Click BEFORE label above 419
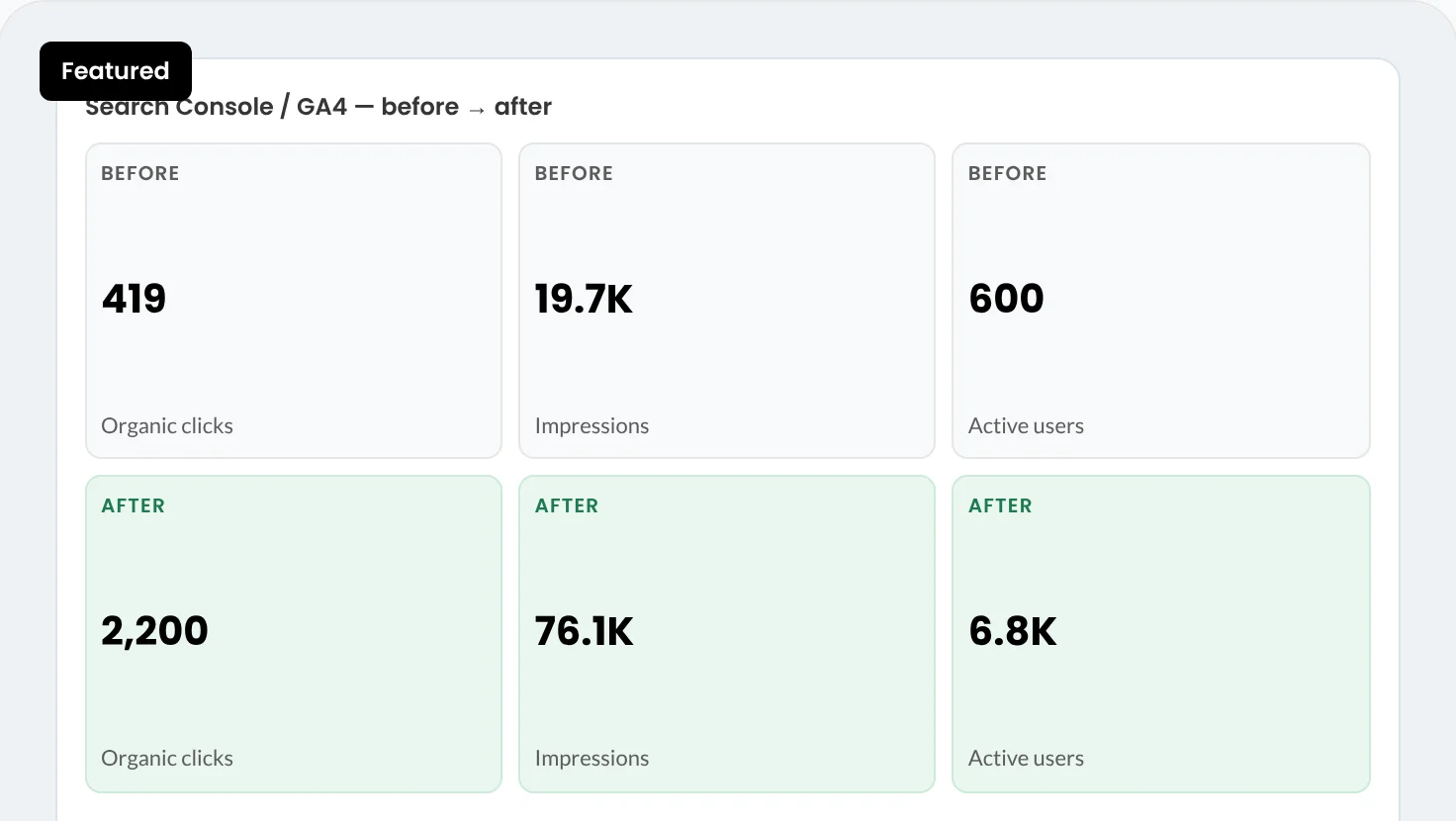This screenshot has height=821, width=1456. (x=140, y=173)
